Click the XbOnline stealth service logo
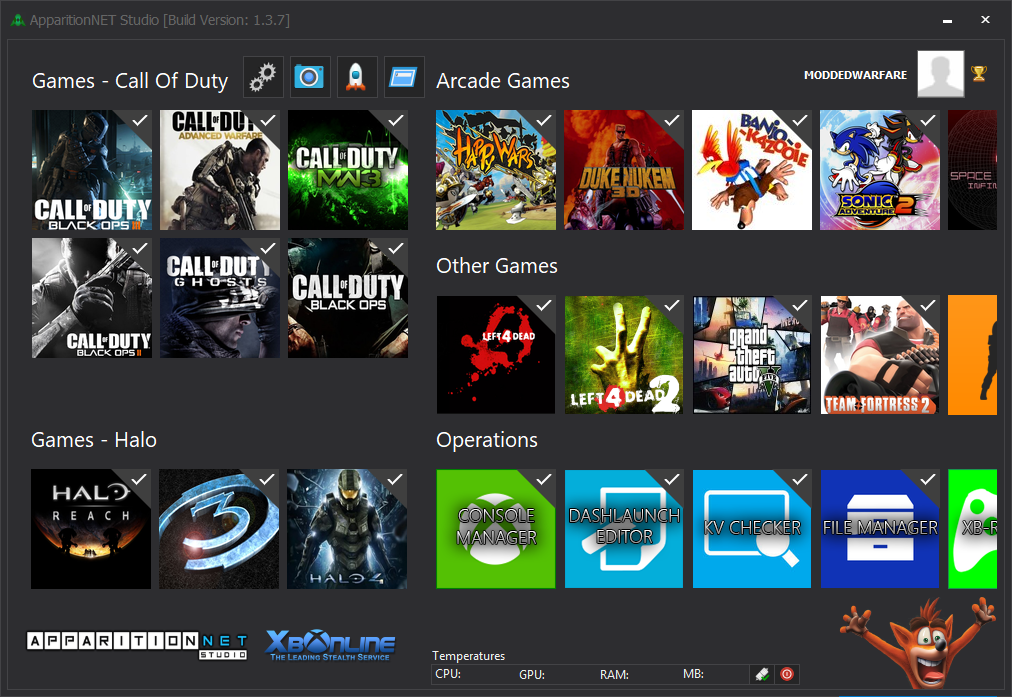The width and height of the screenshot is (1012, 697). pos(331,645)
